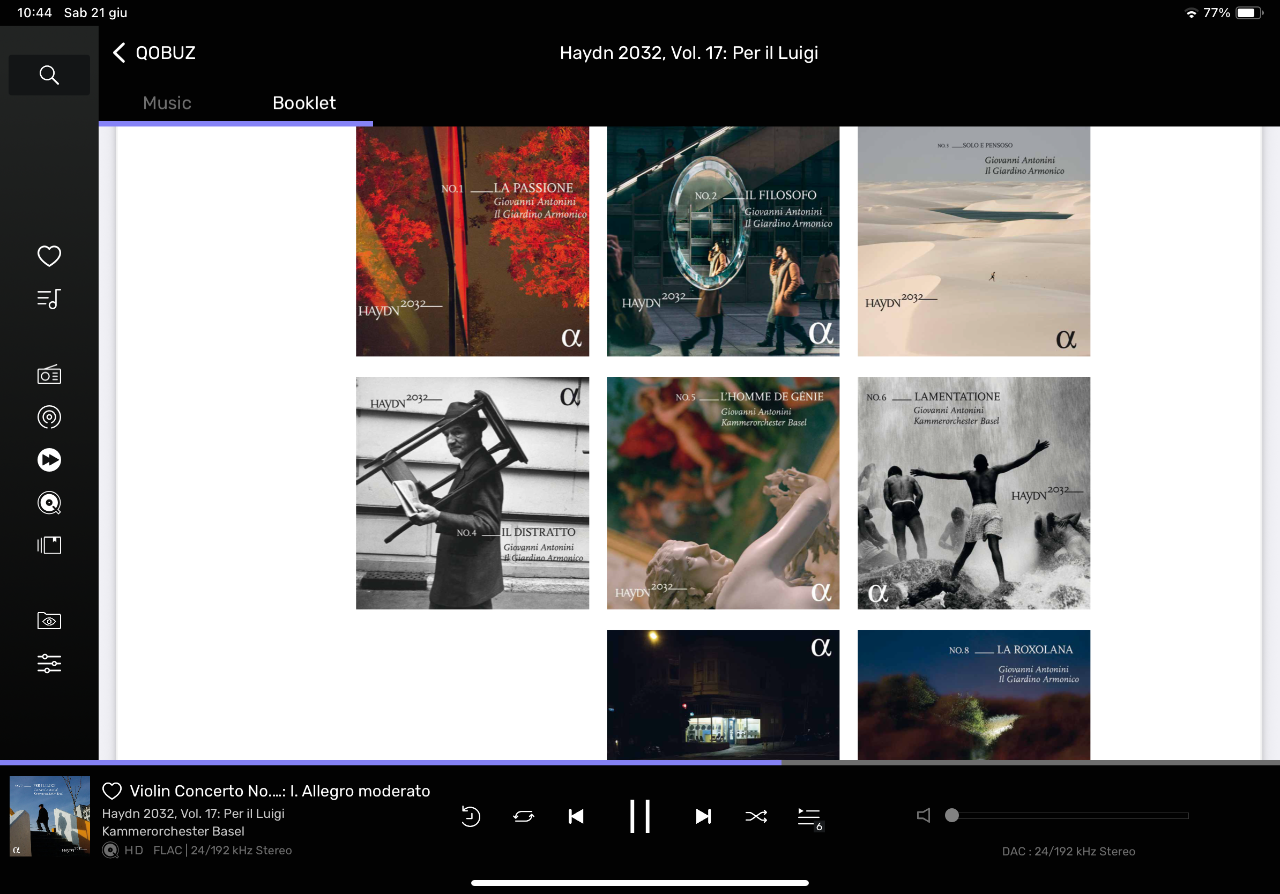Screen dimensions: 1280x894
Task: Click the page title Haydn 2032, Vol. 17
Action: coord(689,53)
